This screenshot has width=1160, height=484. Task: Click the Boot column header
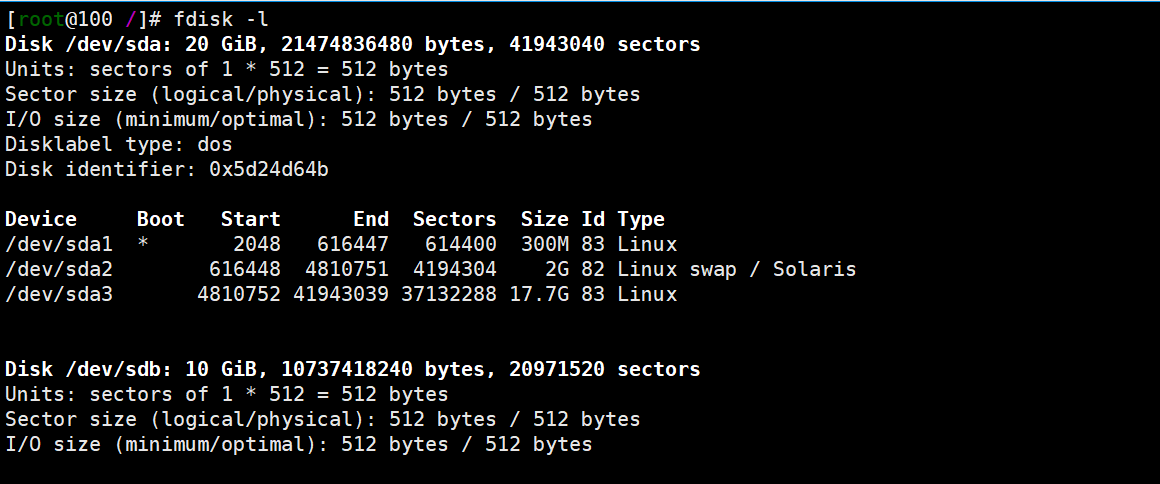pos(161,219)
